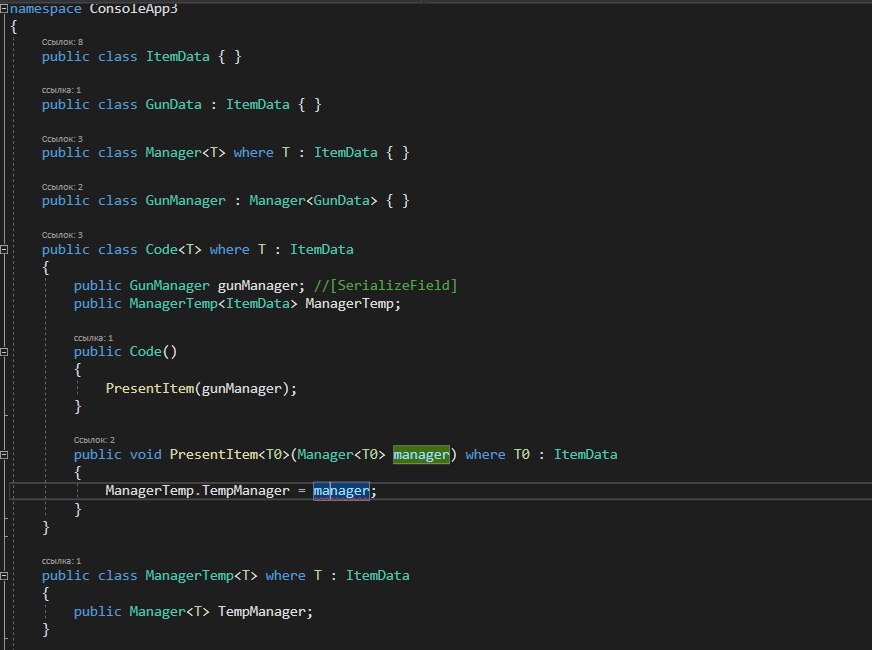Screen dimensions: 872x650
Task: Click 'ItemData' constraint on Code<T> class line
Action: coord(321,250)
